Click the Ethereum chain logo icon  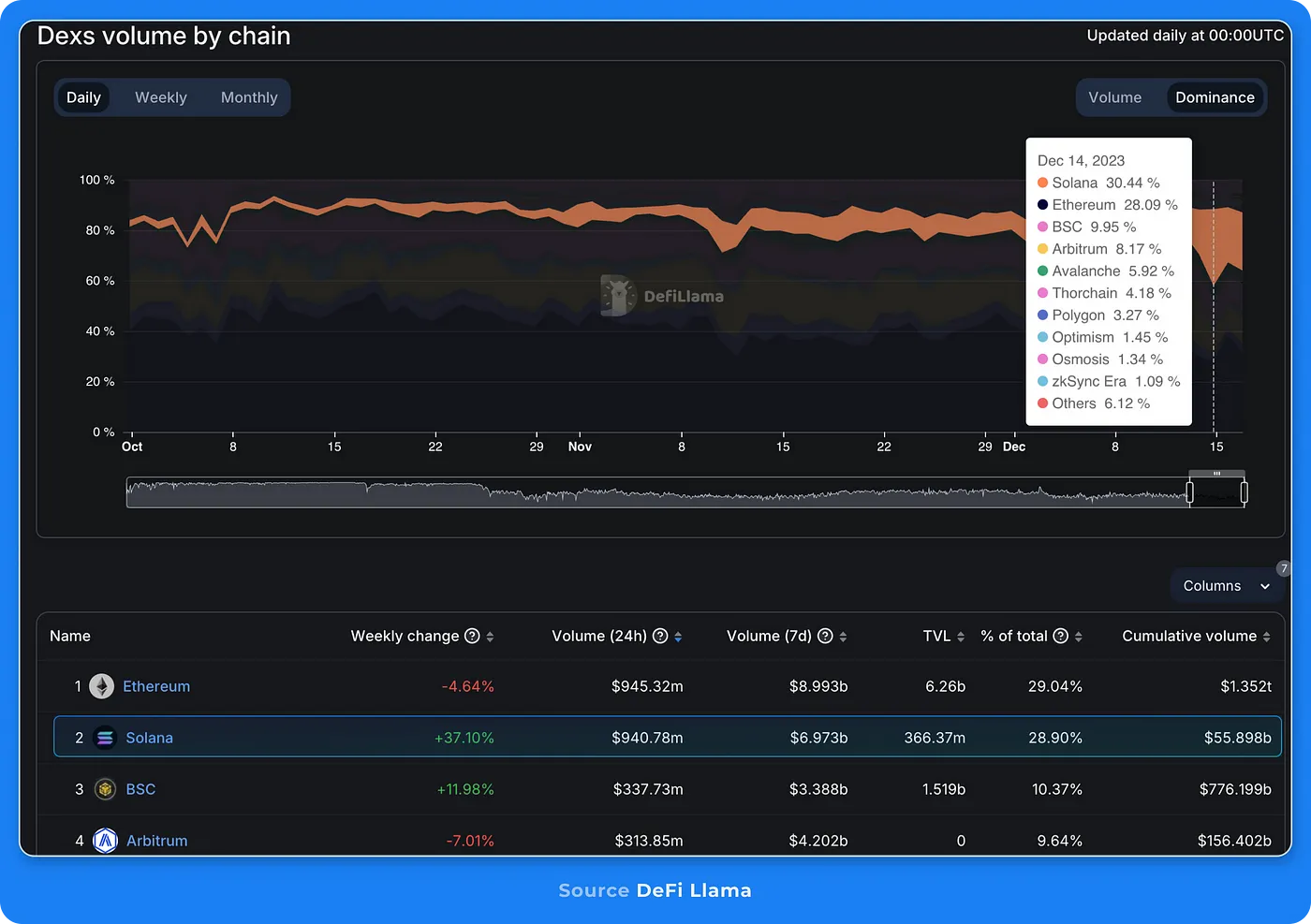tap(101, 686)
